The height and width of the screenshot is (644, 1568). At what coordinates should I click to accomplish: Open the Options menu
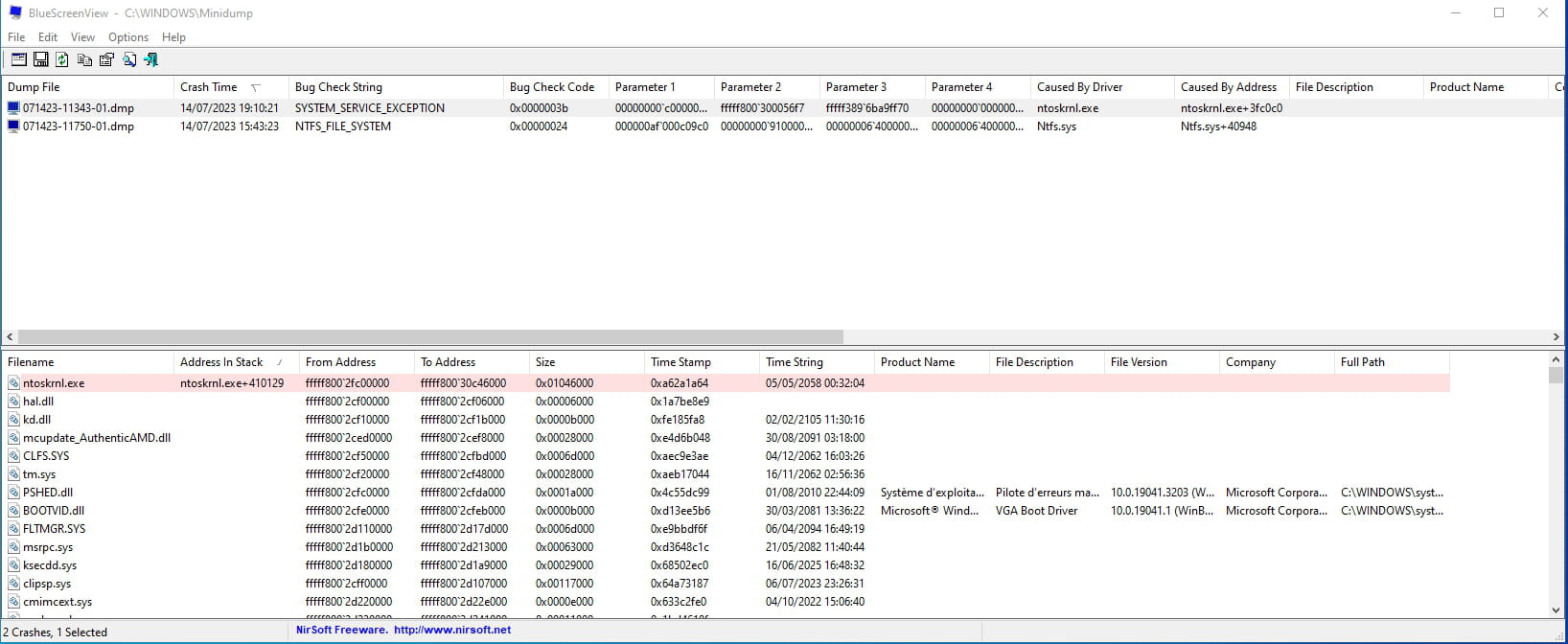pos(128,37)
